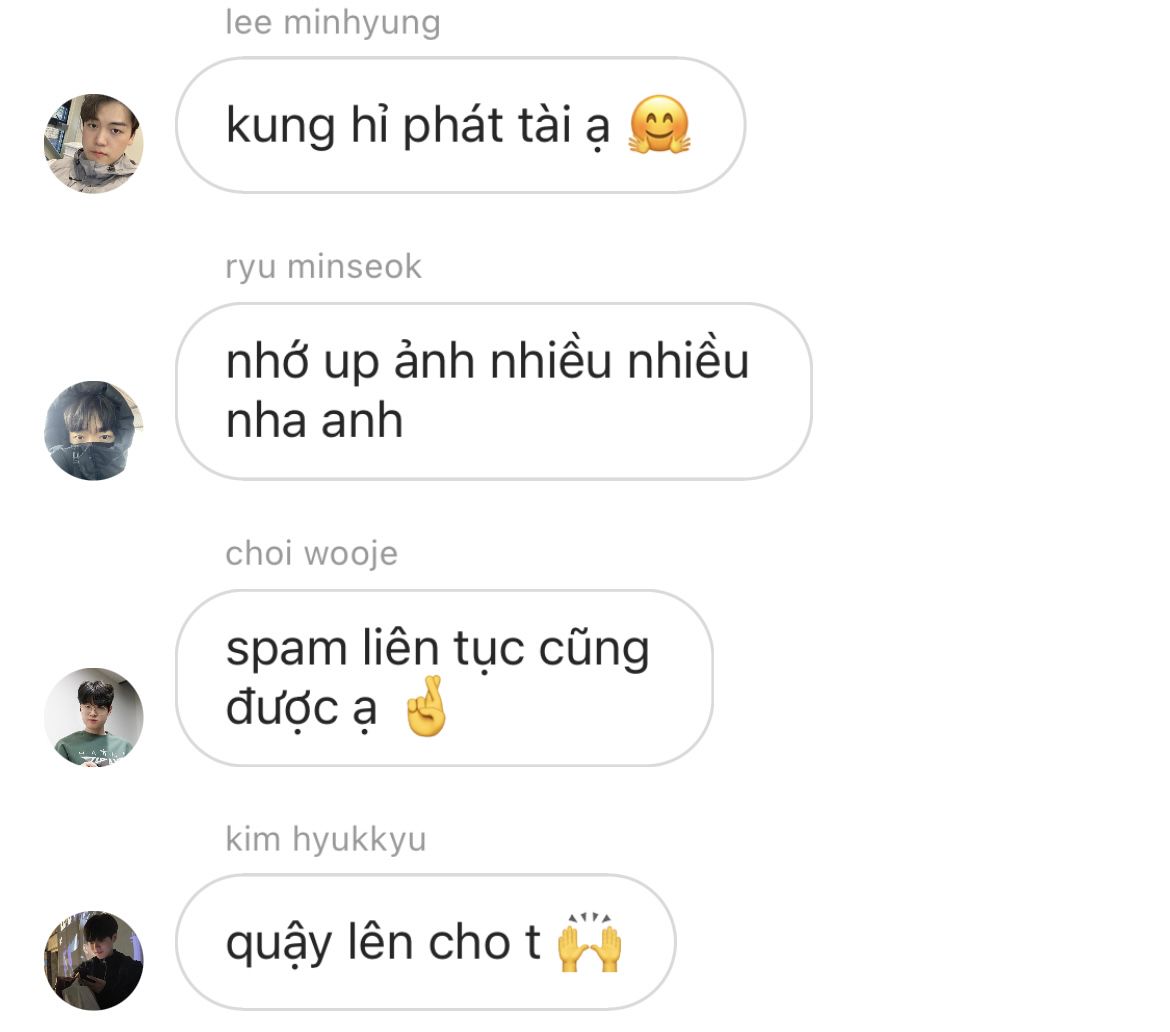Click the raised hands emoji
The height and width of the screenshot is (1032, 1170).
[x=589, y=942]
